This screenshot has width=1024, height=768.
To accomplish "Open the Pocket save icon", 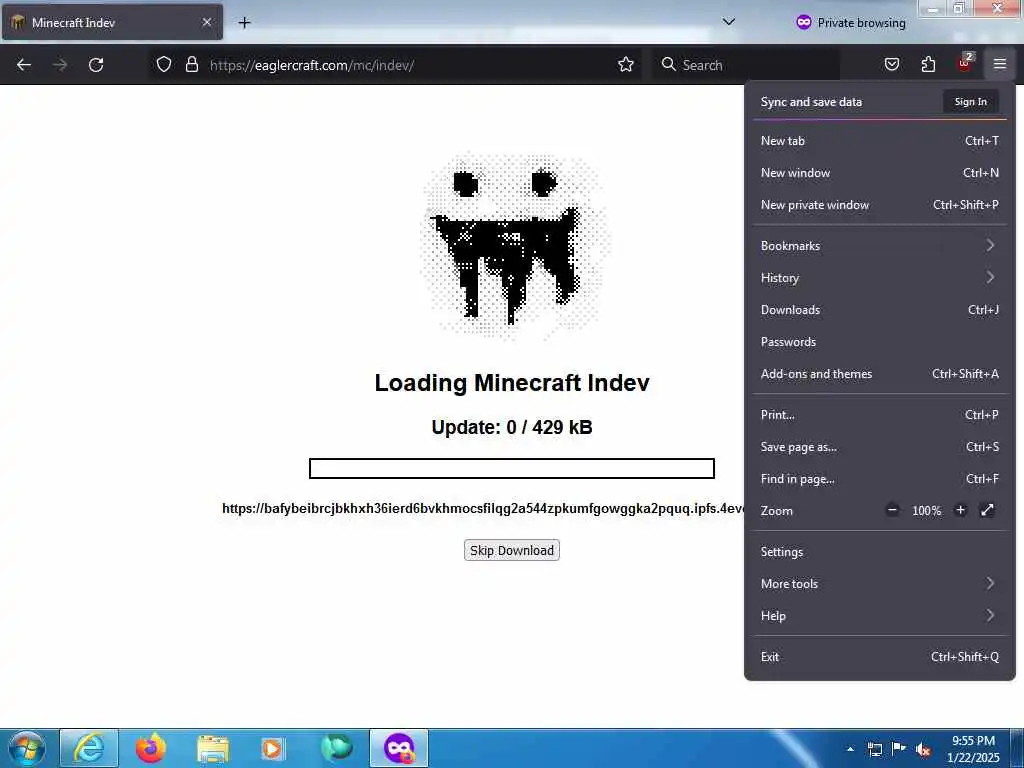I will tap(891, 64).
